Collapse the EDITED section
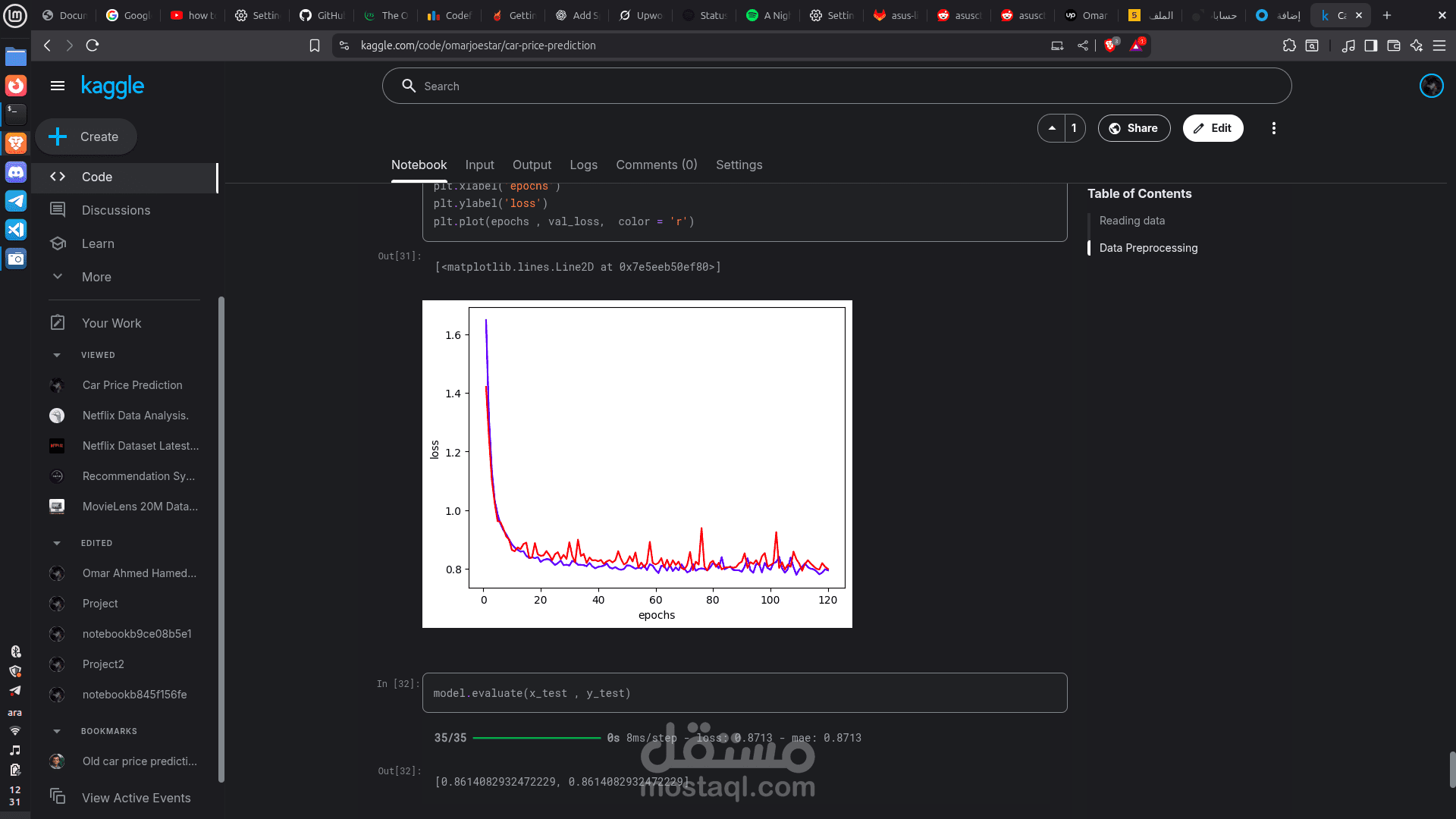This screenshot has width=1456, height=819. coord(57,543)
